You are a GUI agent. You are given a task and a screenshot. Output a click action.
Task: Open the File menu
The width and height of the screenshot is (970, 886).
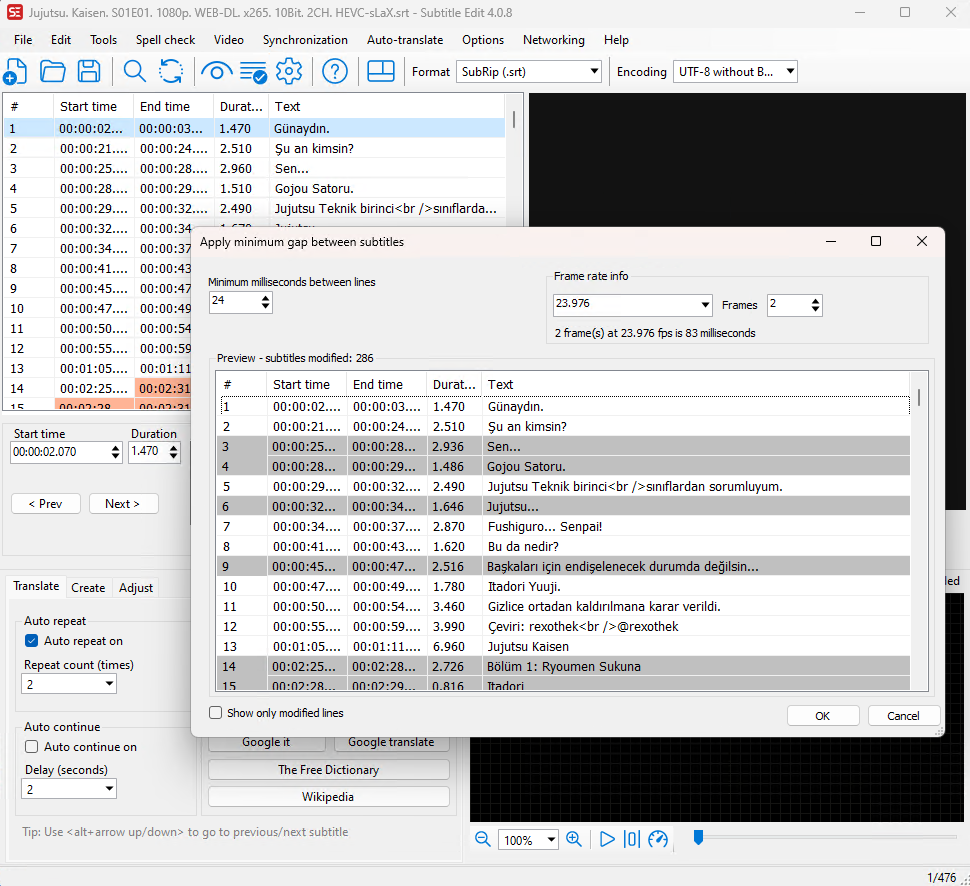pos(23,40)
